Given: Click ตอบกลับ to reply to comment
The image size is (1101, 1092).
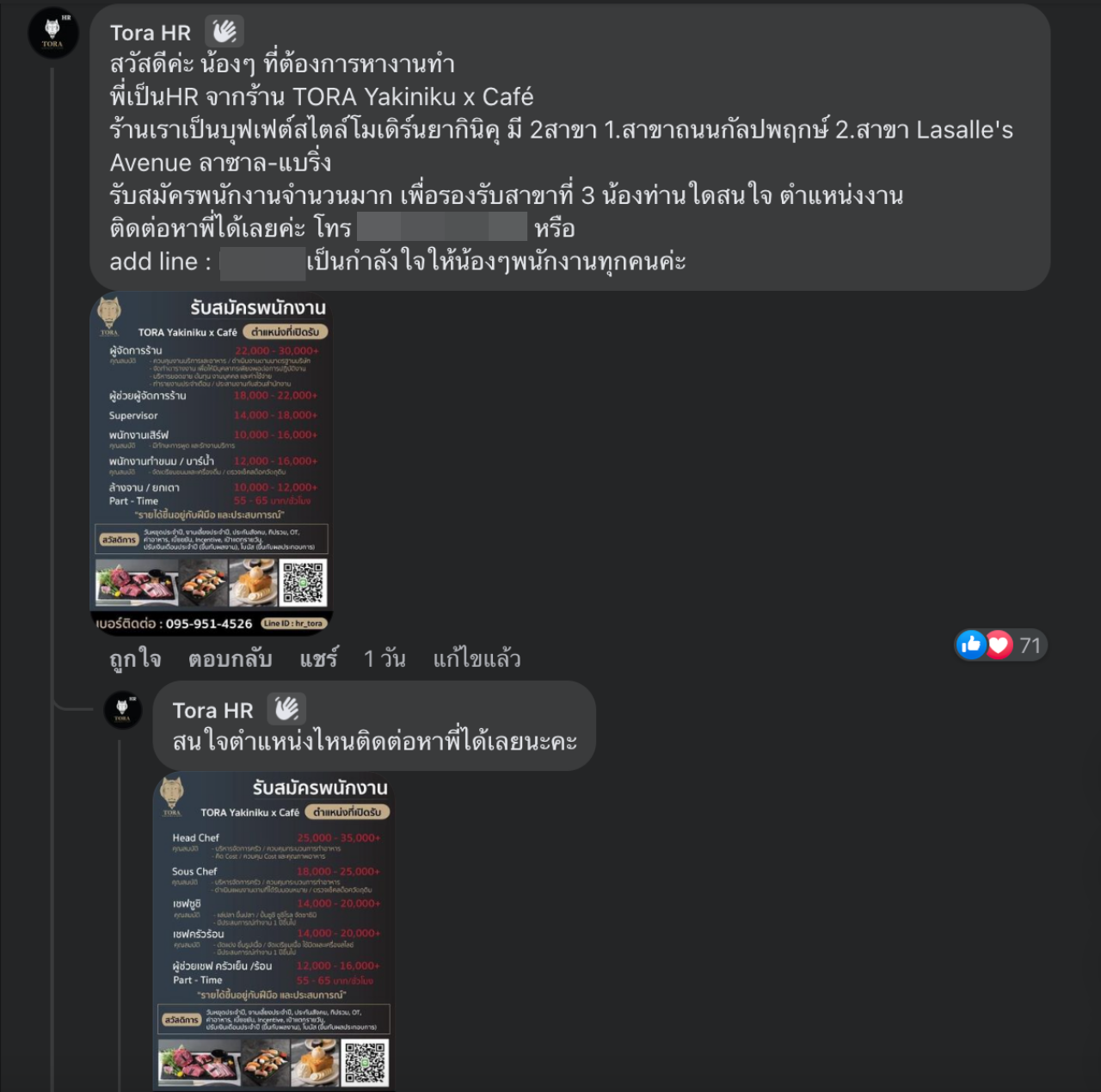Looking at the screenshot, I should coord(230,659).
